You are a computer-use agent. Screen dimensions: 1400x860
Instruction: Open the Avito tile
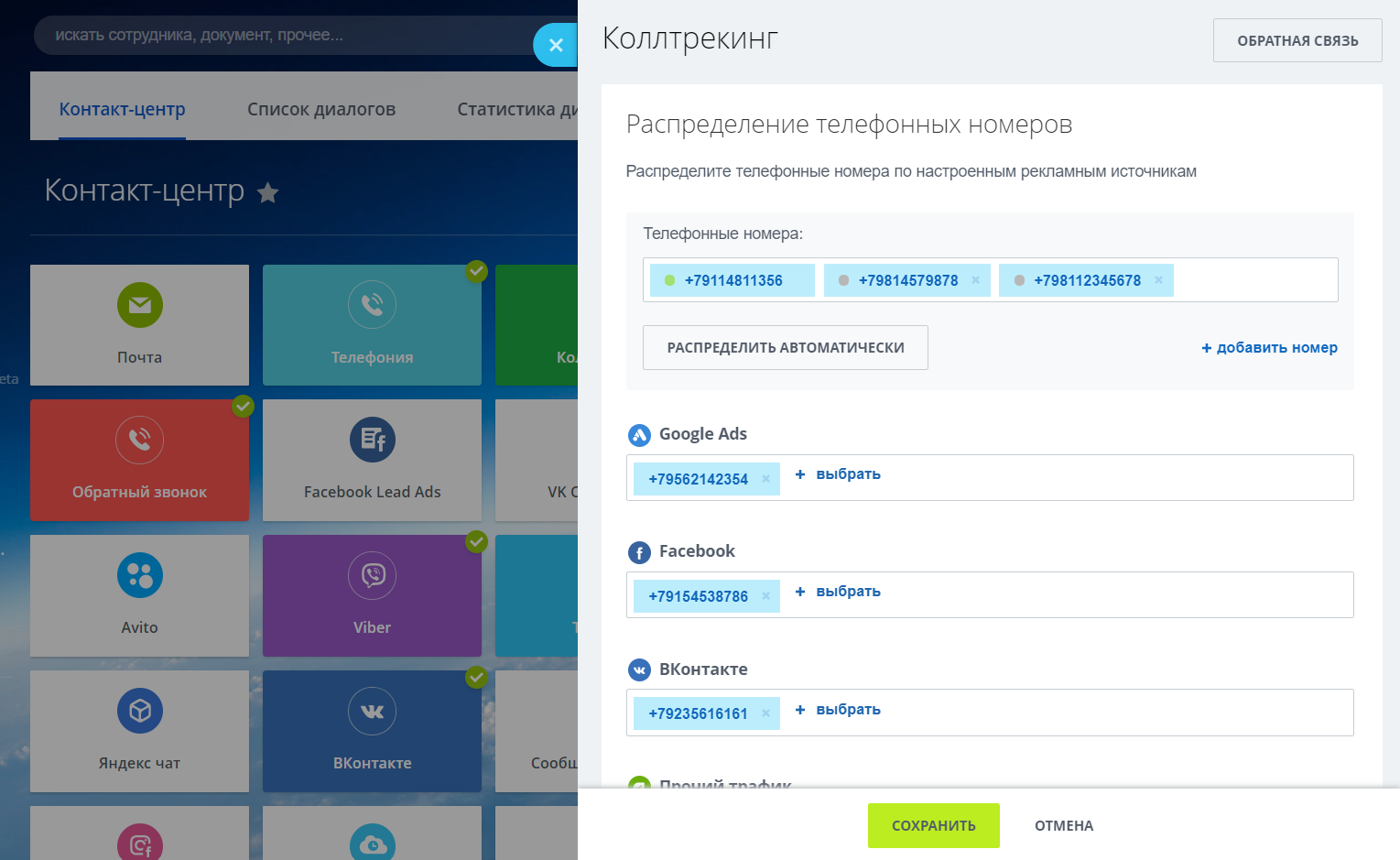tap(139, 595)
